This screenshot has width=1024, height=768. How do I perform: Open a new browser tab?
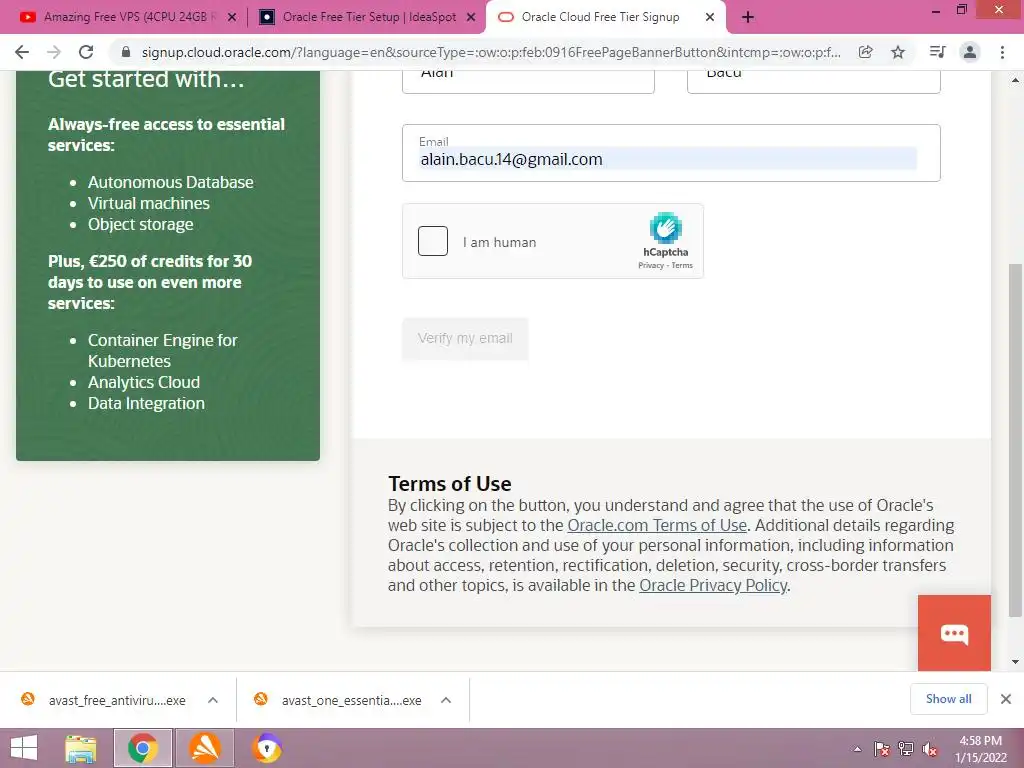tap(748, 18)
